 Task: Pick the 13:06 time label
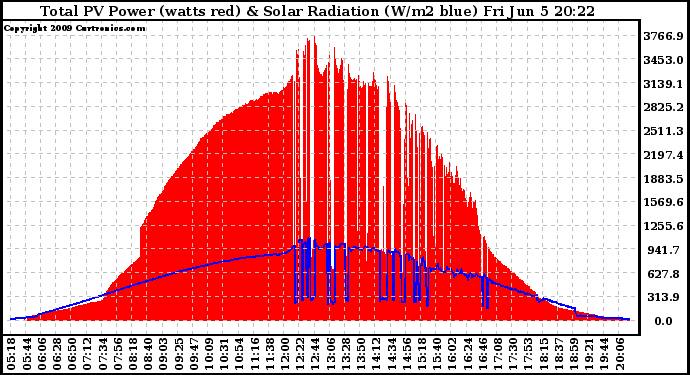tap(330, 354)
